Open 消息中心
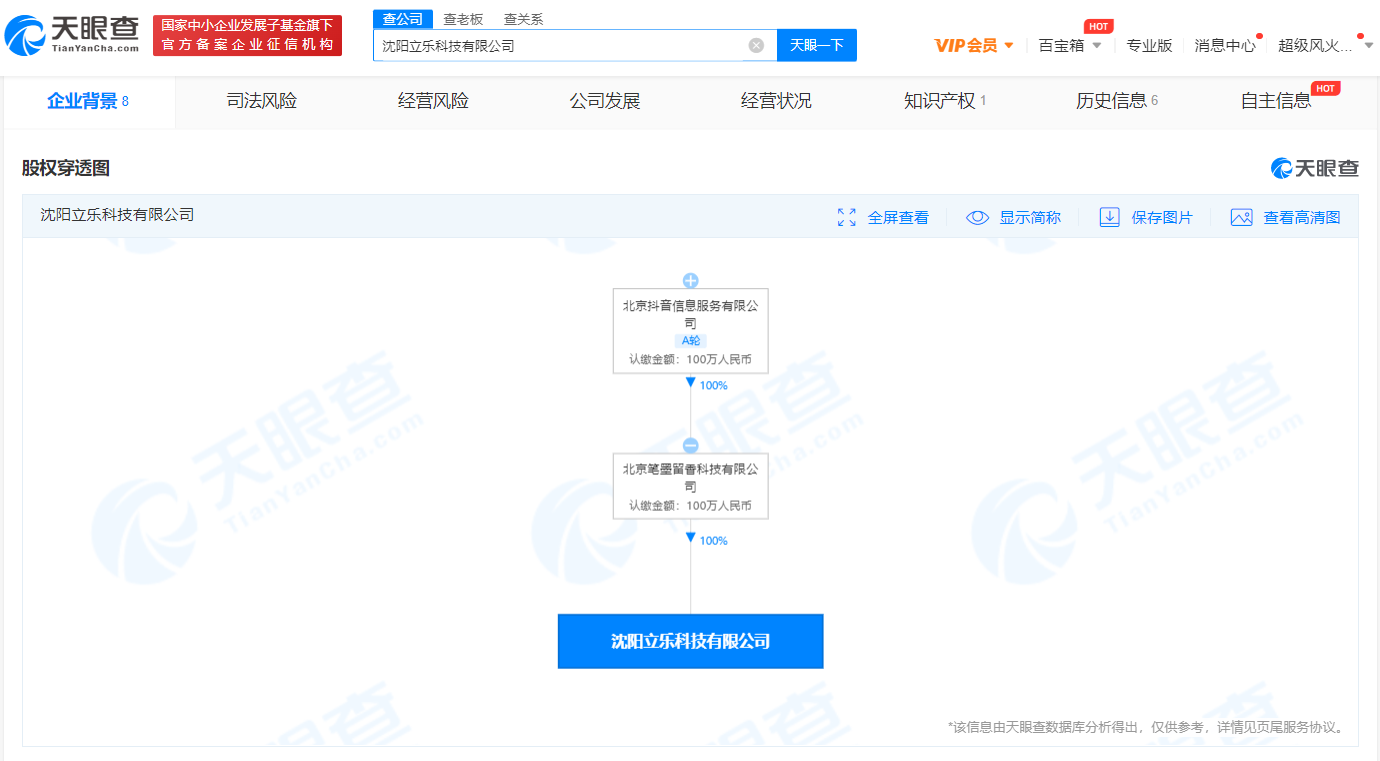 pos(1225,45)
